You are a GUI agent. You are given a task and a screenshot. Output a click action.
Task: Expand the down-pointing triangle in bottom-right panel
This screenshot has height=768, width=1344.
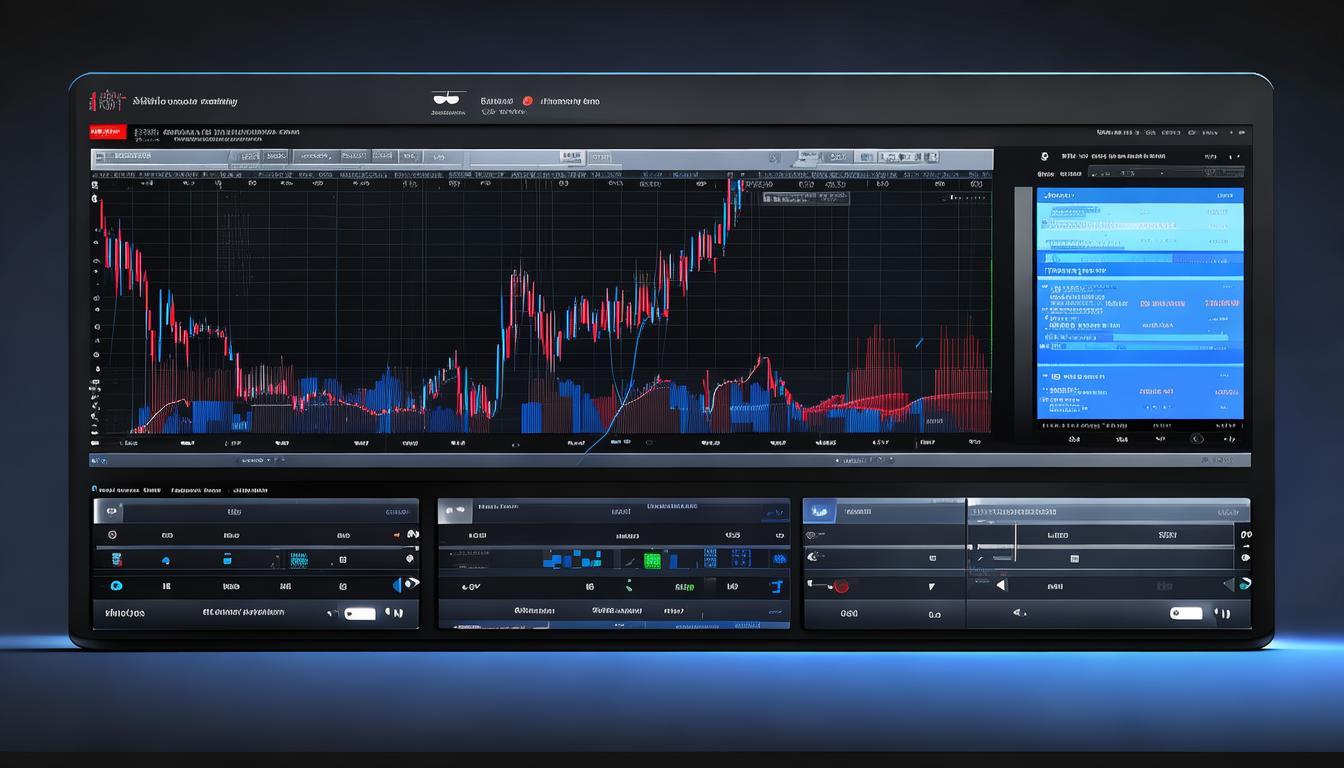pos(932,587)
